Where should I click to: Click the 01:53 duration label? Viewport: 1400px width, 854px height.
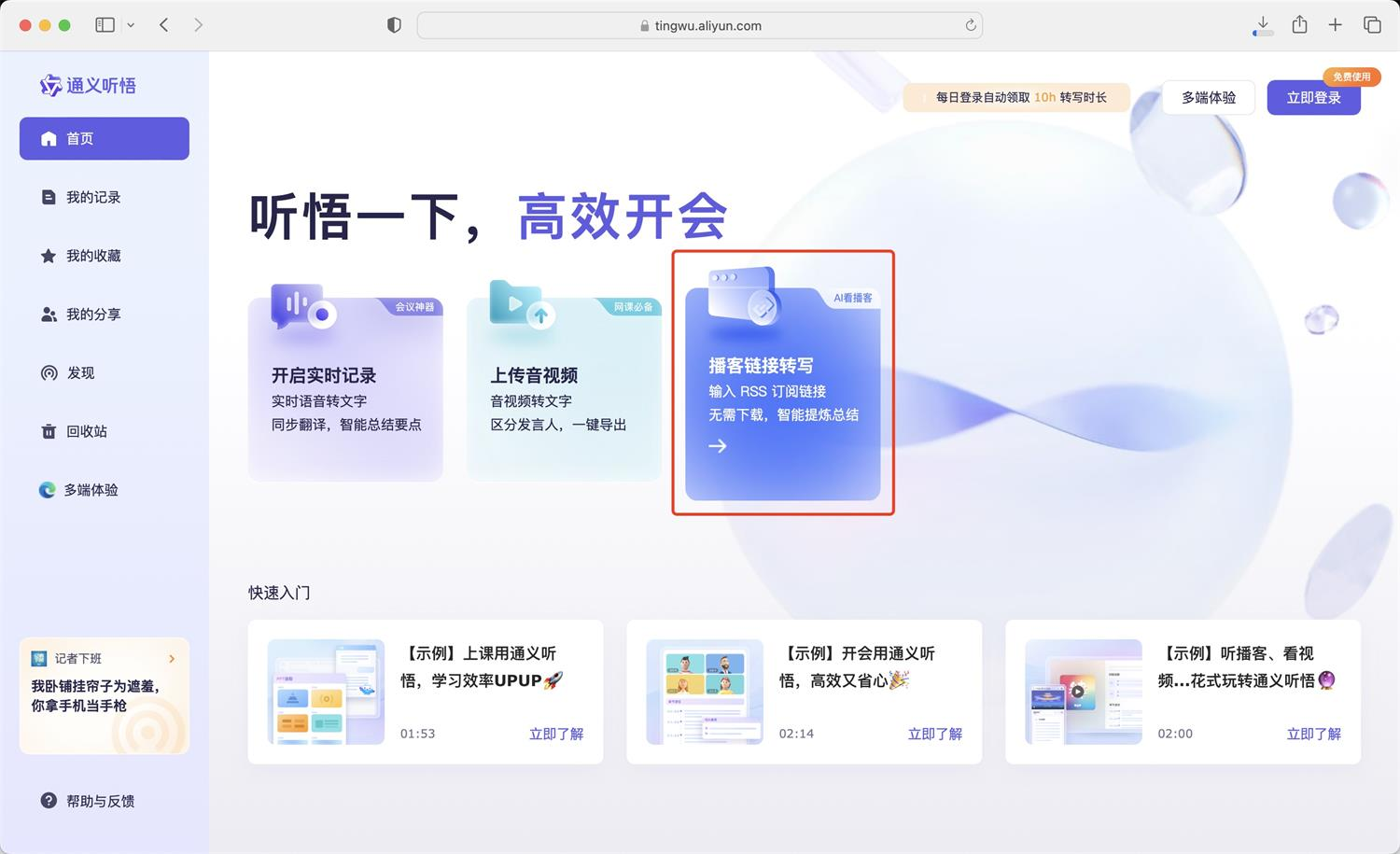(x=417, y=734)
